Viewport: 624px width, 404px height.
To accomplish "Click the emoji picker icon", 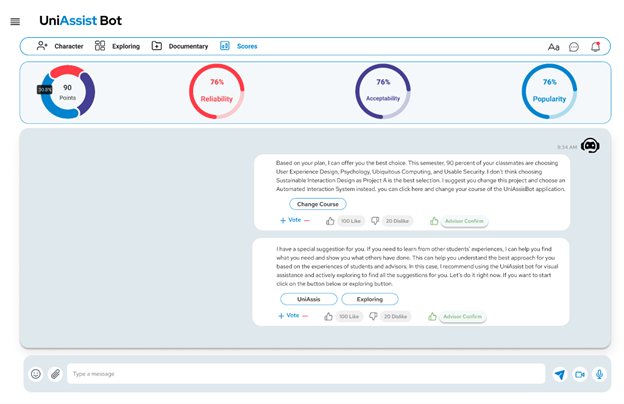I will pyautogui.click(x=36, y=374).
